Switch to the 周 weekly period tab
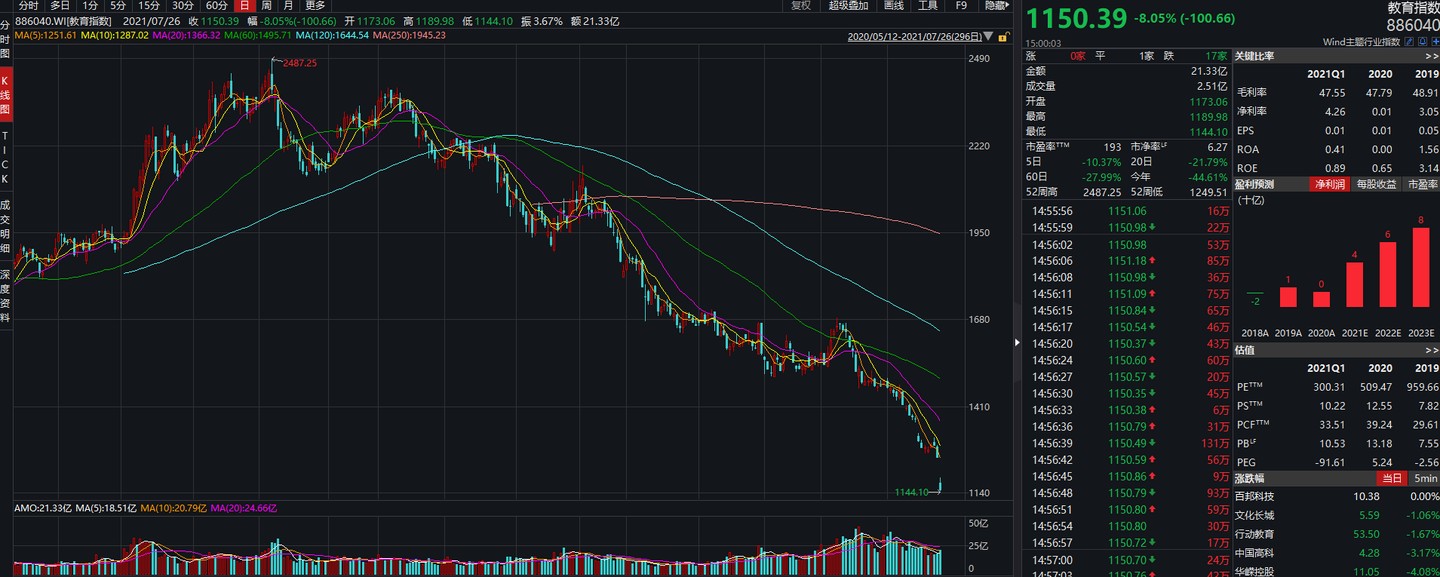This screenshot has width=1440, height=577. pos(266,6)
